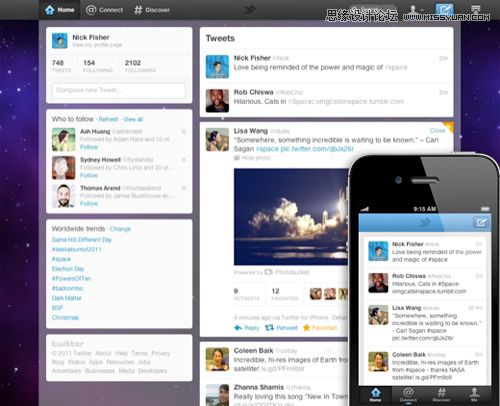
Task: Tap compose icon in iPhone app header
Action: [480, 222]
